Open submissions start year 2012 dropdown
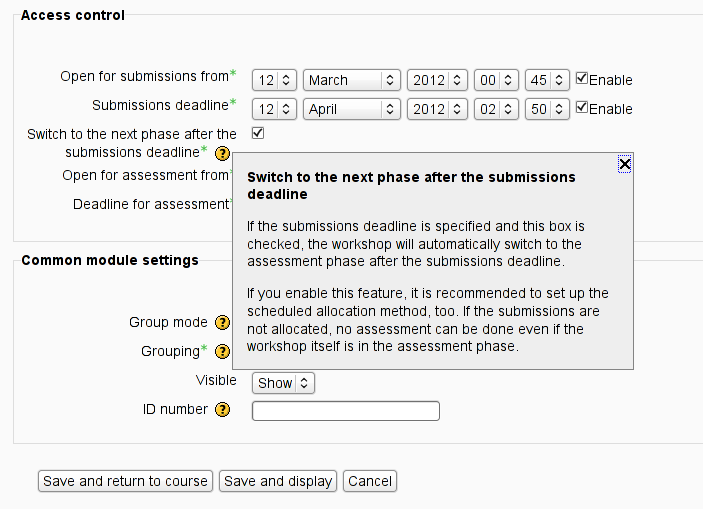The height and width of the screenshot is (509, 703). (437, 80)
